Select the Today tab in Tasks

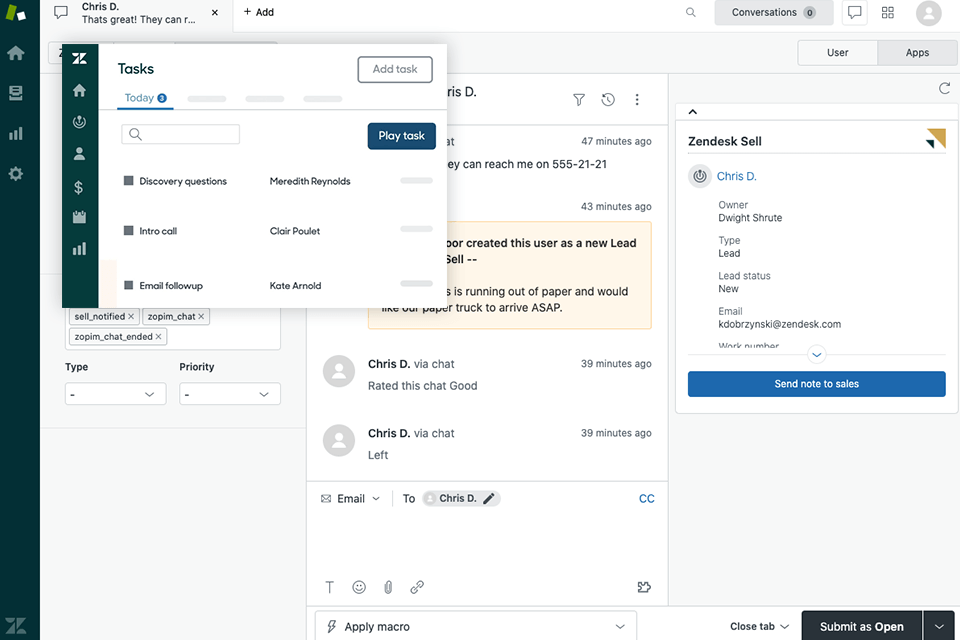(145, 98)
